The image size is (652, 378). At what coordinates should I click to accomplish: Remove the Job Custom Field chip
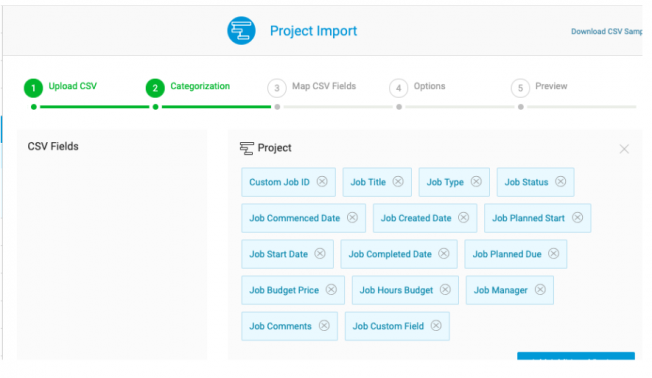436,326
